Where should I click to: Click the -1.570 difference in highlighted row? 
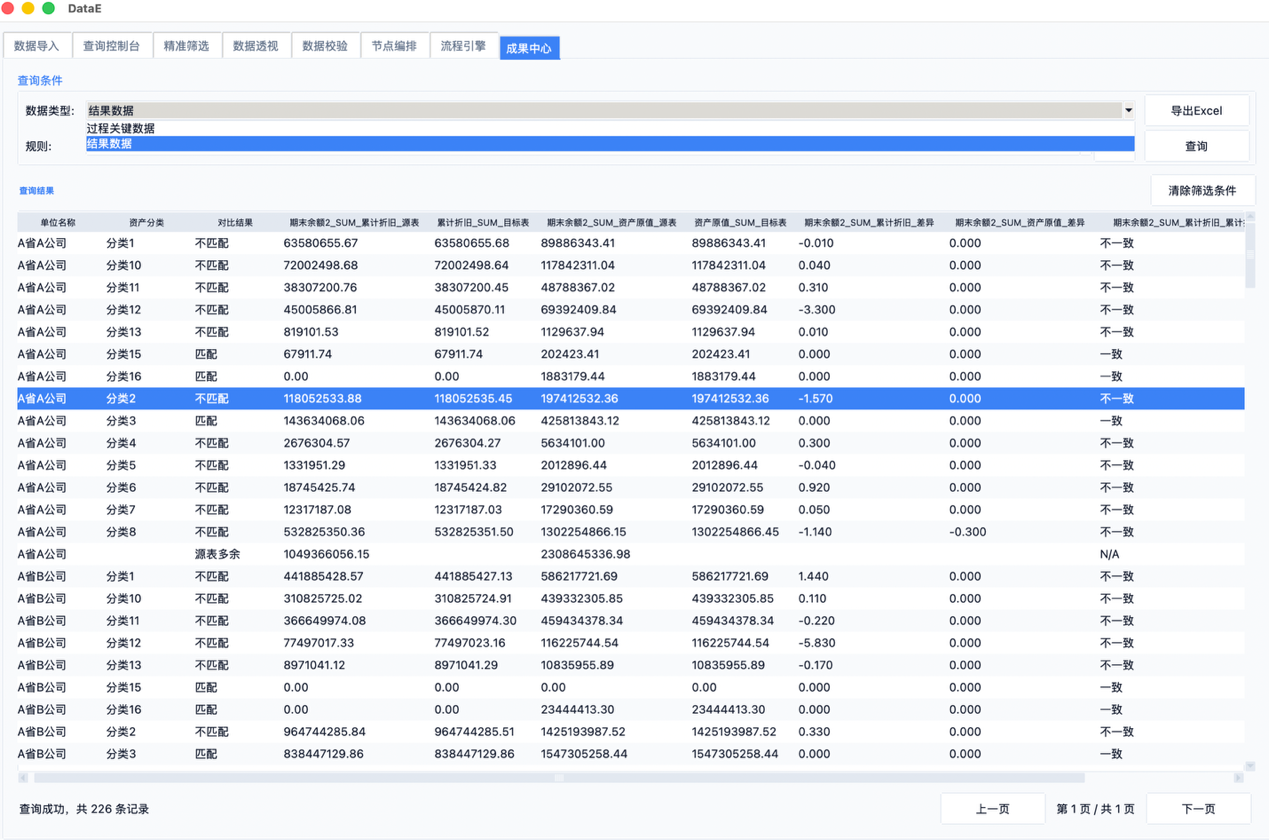[817, 399]
